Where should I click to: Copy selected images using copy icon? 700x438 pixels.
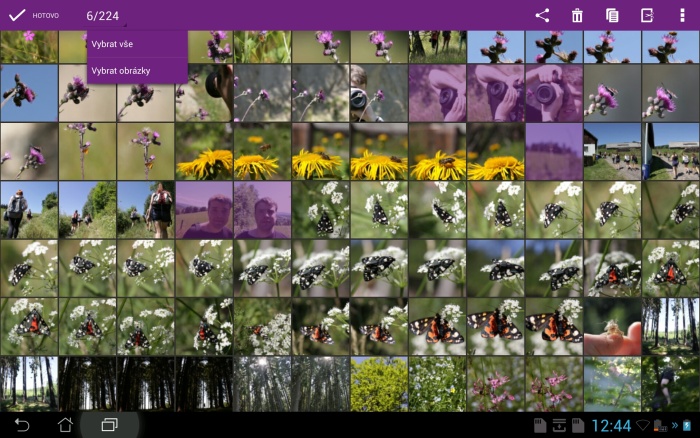pos(612,15)
